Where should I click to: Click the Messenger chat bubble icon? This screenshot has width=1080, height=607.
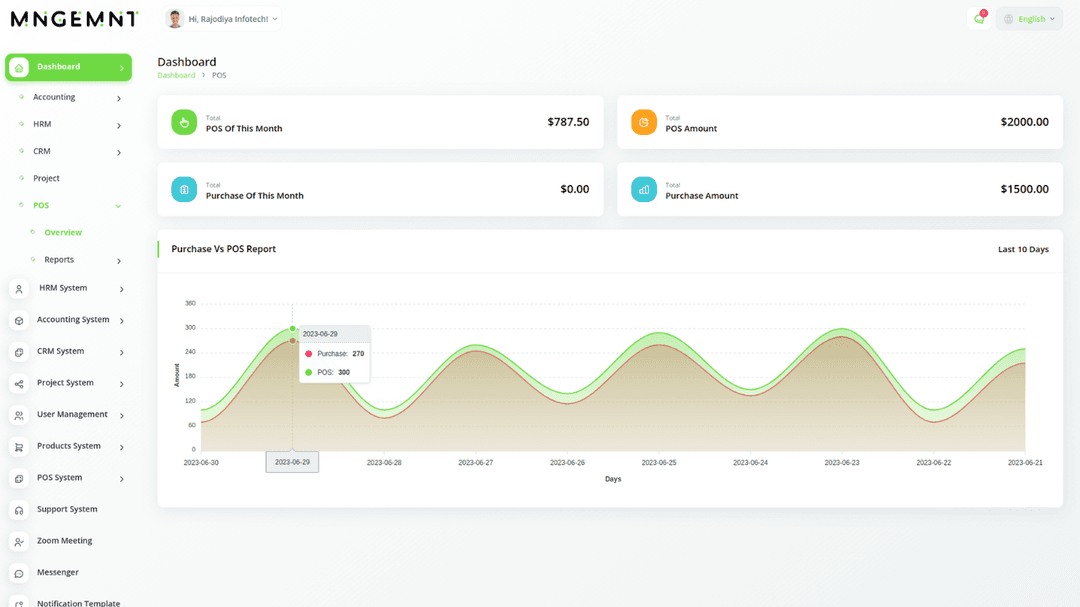coord(19,574)
